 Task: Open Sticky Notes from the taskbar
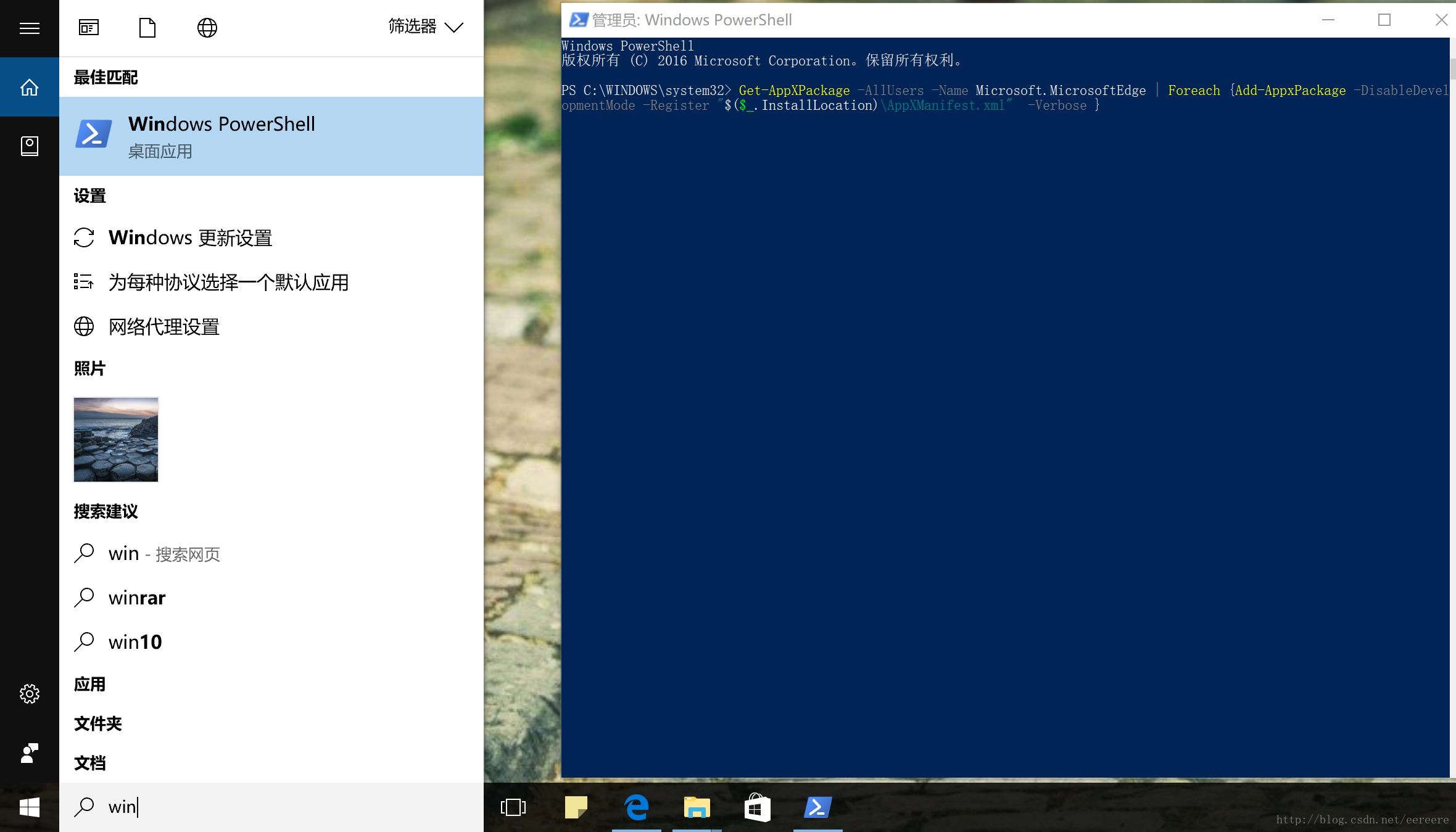click(x=576, y=807)
